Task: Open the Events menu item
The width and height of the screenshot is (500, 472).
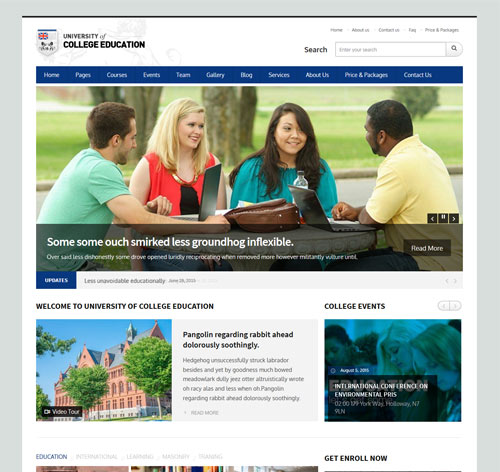Action: coord(152,75)
